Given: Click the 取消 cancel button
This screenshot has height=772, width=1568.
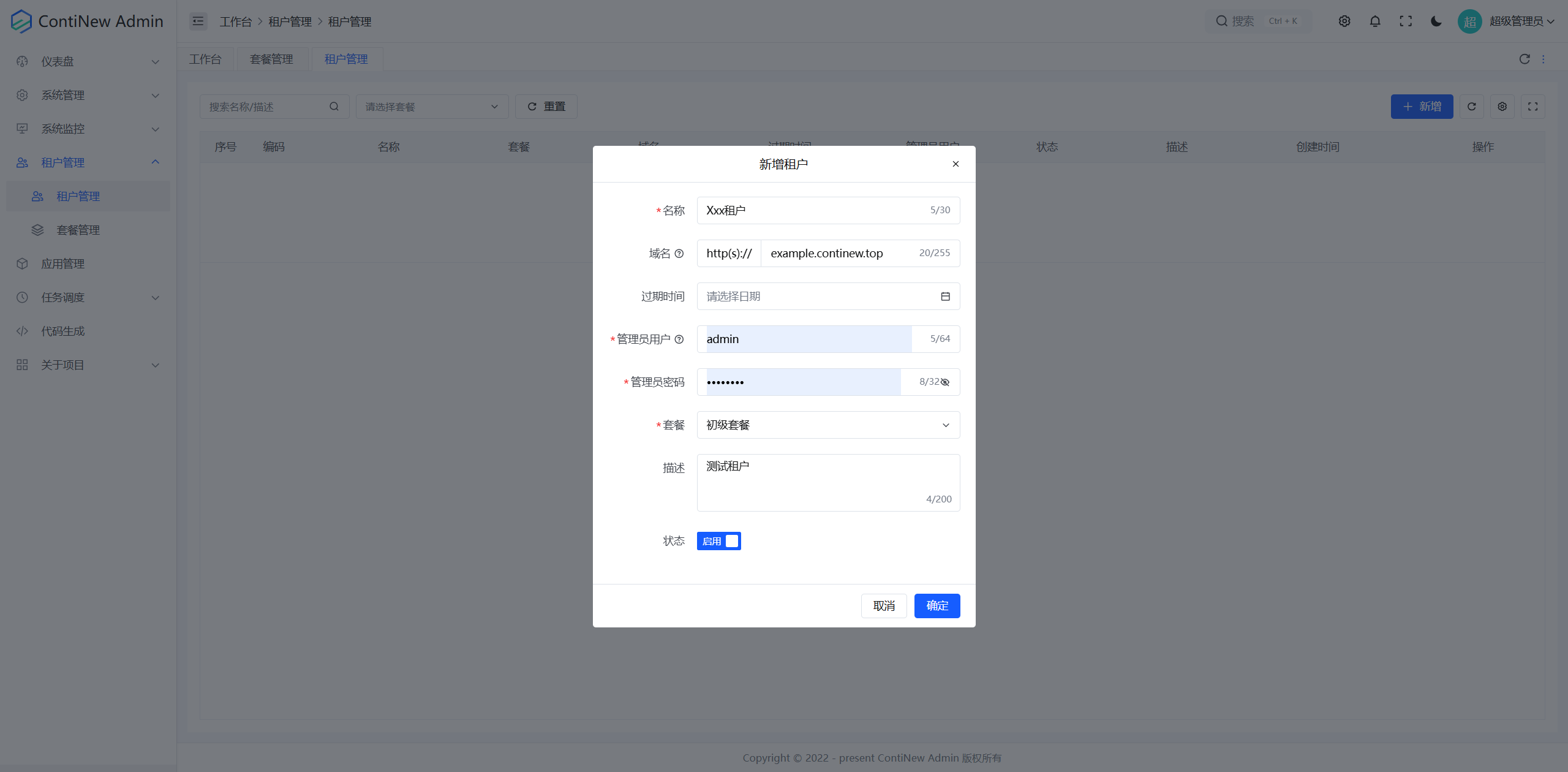Looking at the screenshot, I should tap(884, 606).
